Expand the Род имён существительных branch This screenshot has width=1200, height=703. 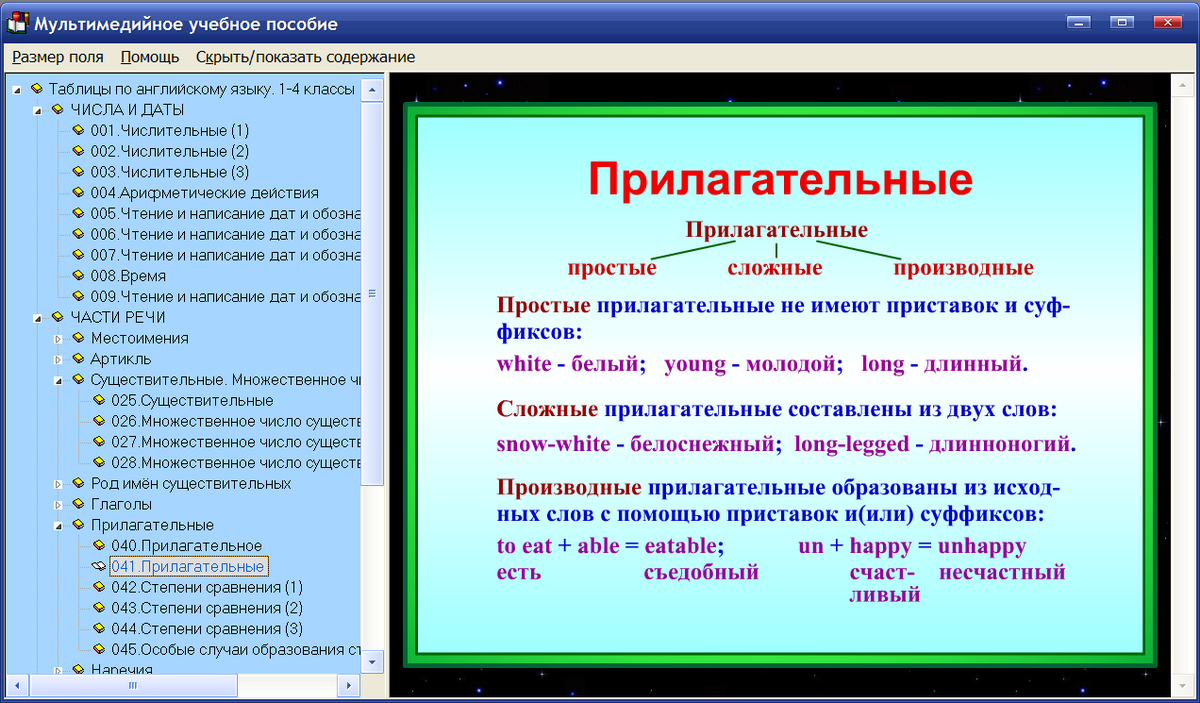[58, 483]
